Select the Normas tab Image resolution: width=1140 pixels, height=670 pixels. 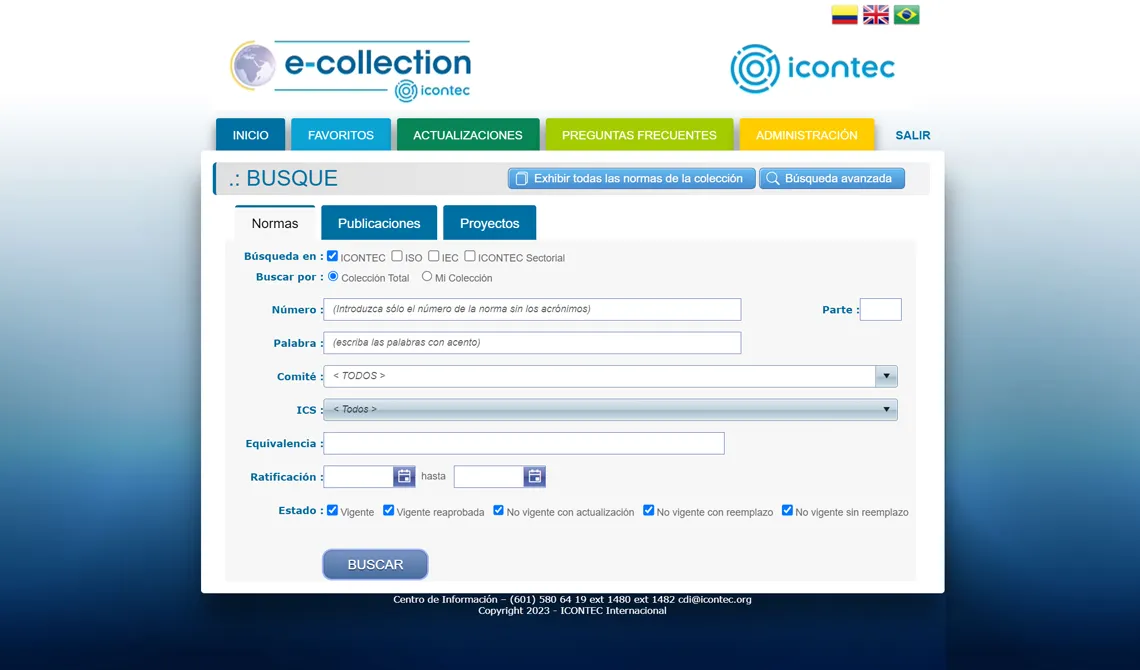[x=275, y=223]
